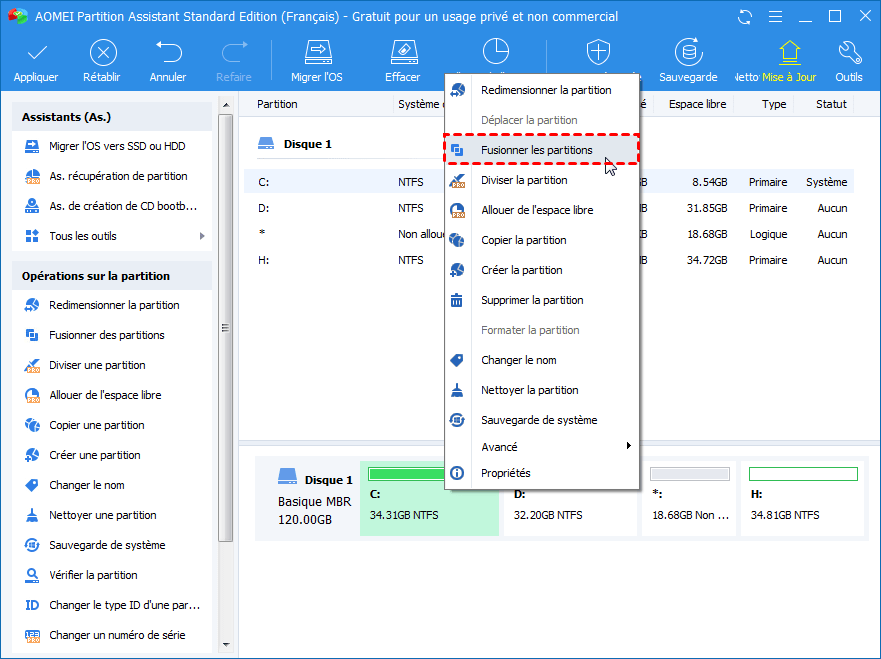Select the H: 34.81GB NTFS disk map block
This screenshot has height=659, width=881.
[803, 498]
